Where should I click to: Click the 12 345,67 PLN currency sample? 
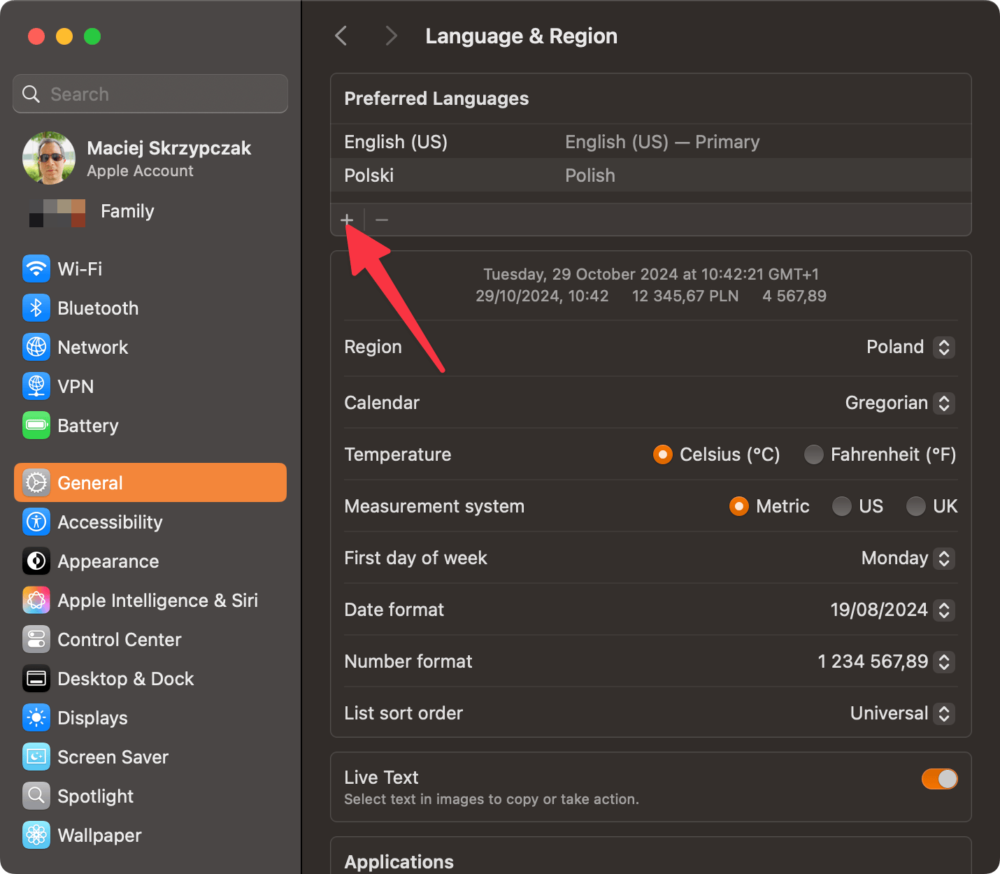(x=685, y=296)
